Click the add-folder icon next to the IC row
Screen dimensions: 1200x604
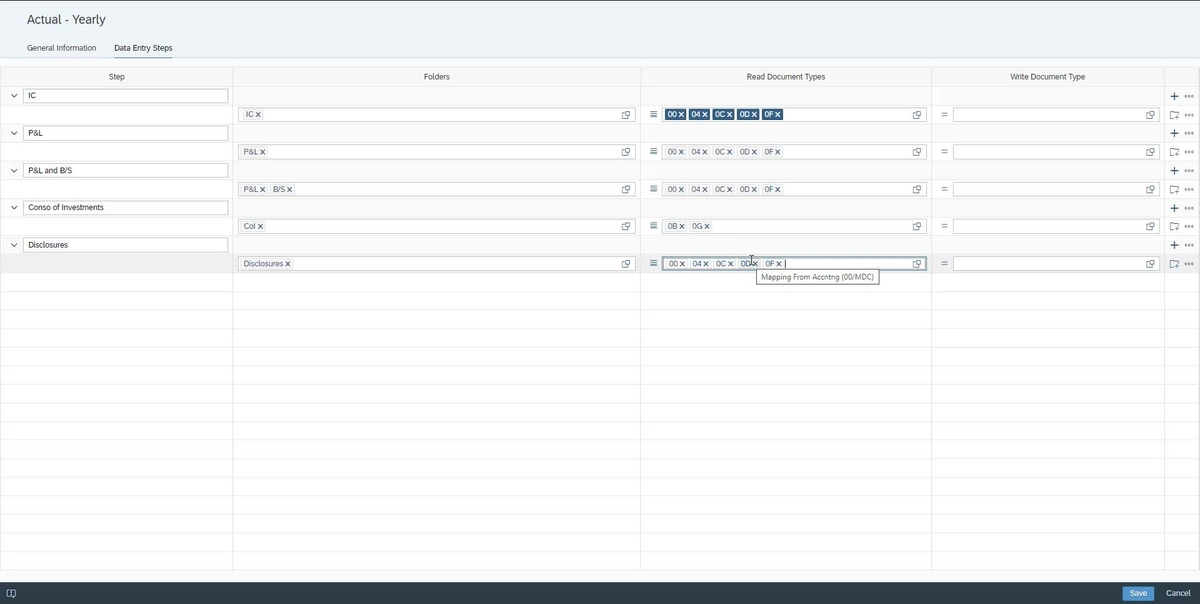[1173, 114]
